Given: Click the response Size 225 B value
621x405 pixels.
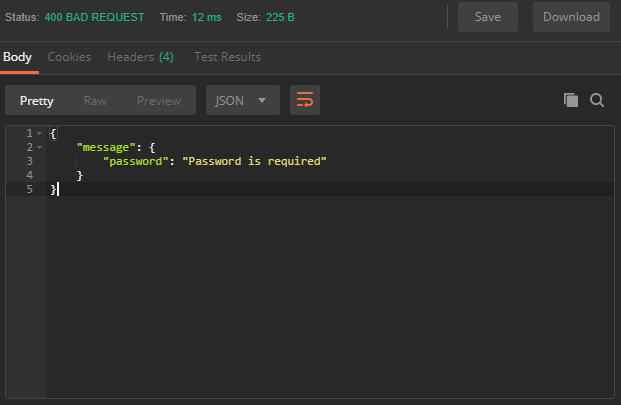Looking at the screenshot, I should tap(280, 17).
